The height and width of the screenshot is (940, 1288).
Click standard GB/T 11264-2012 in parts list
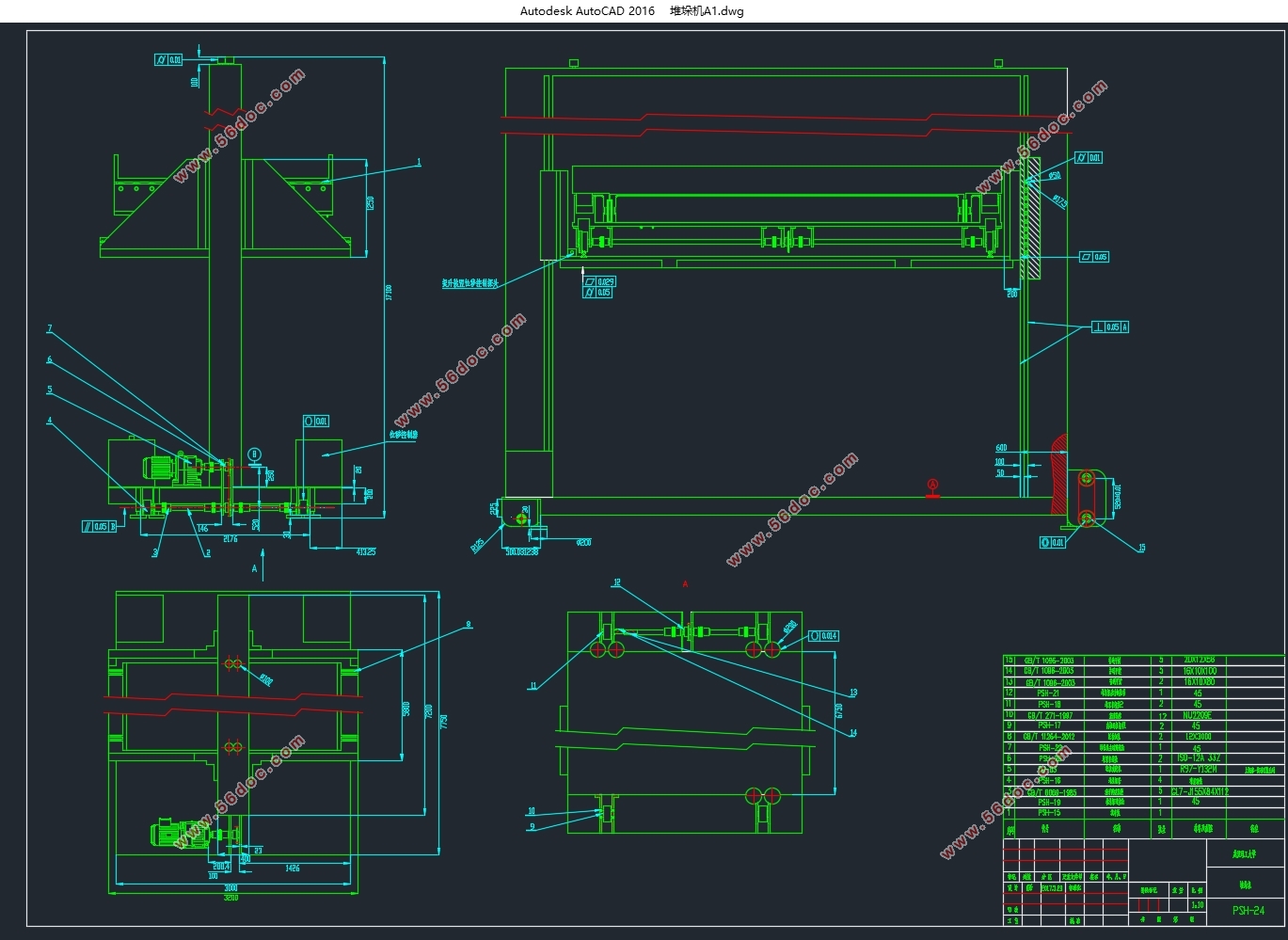(1049, 736)
